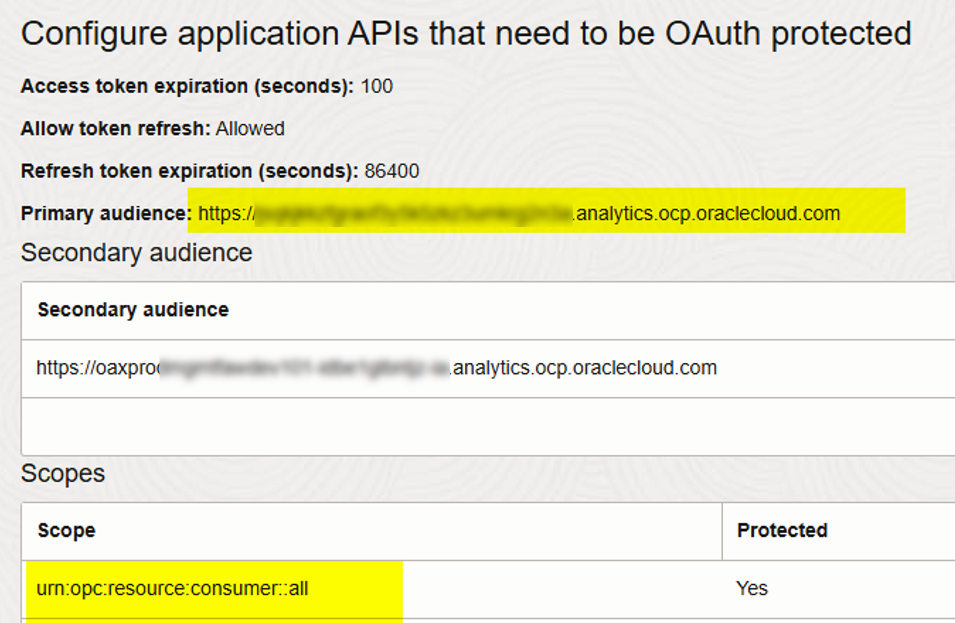Click the "Refresh token expiration (seconds)" label

pyautogui.click(x=189, y=171)
